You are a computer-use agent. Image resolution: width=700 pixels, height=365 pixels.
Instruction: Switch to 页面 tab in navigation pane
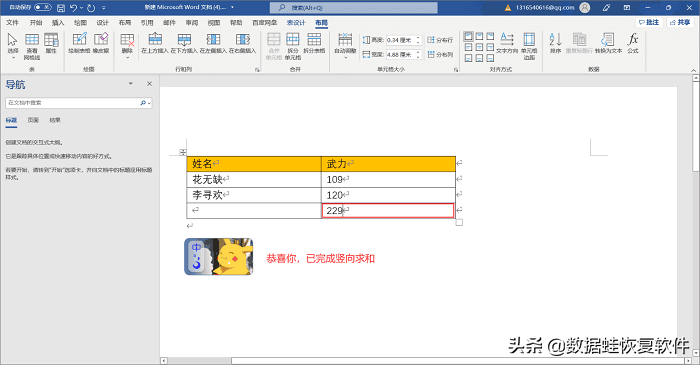[33, 120]
